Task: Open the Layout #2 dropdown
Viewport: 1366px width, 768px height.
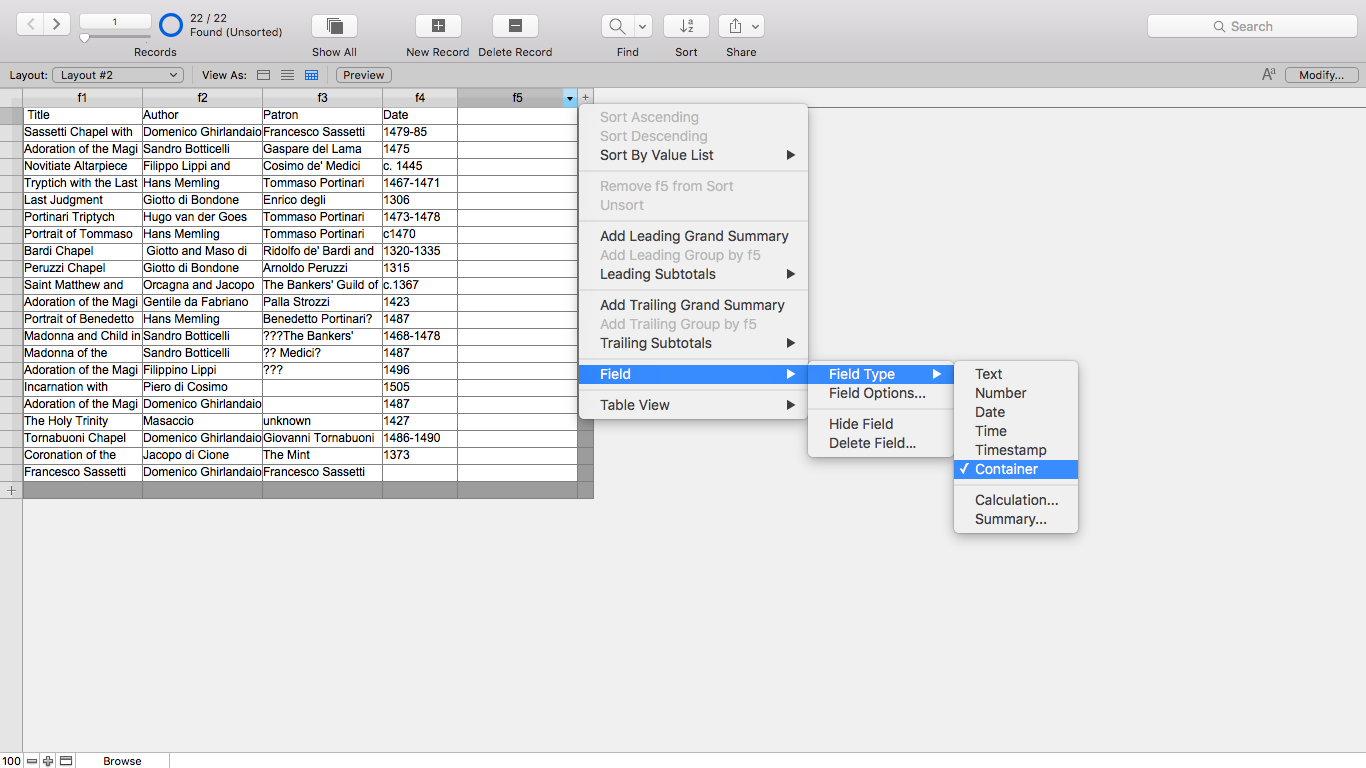Action: click(x=118, y=75)
